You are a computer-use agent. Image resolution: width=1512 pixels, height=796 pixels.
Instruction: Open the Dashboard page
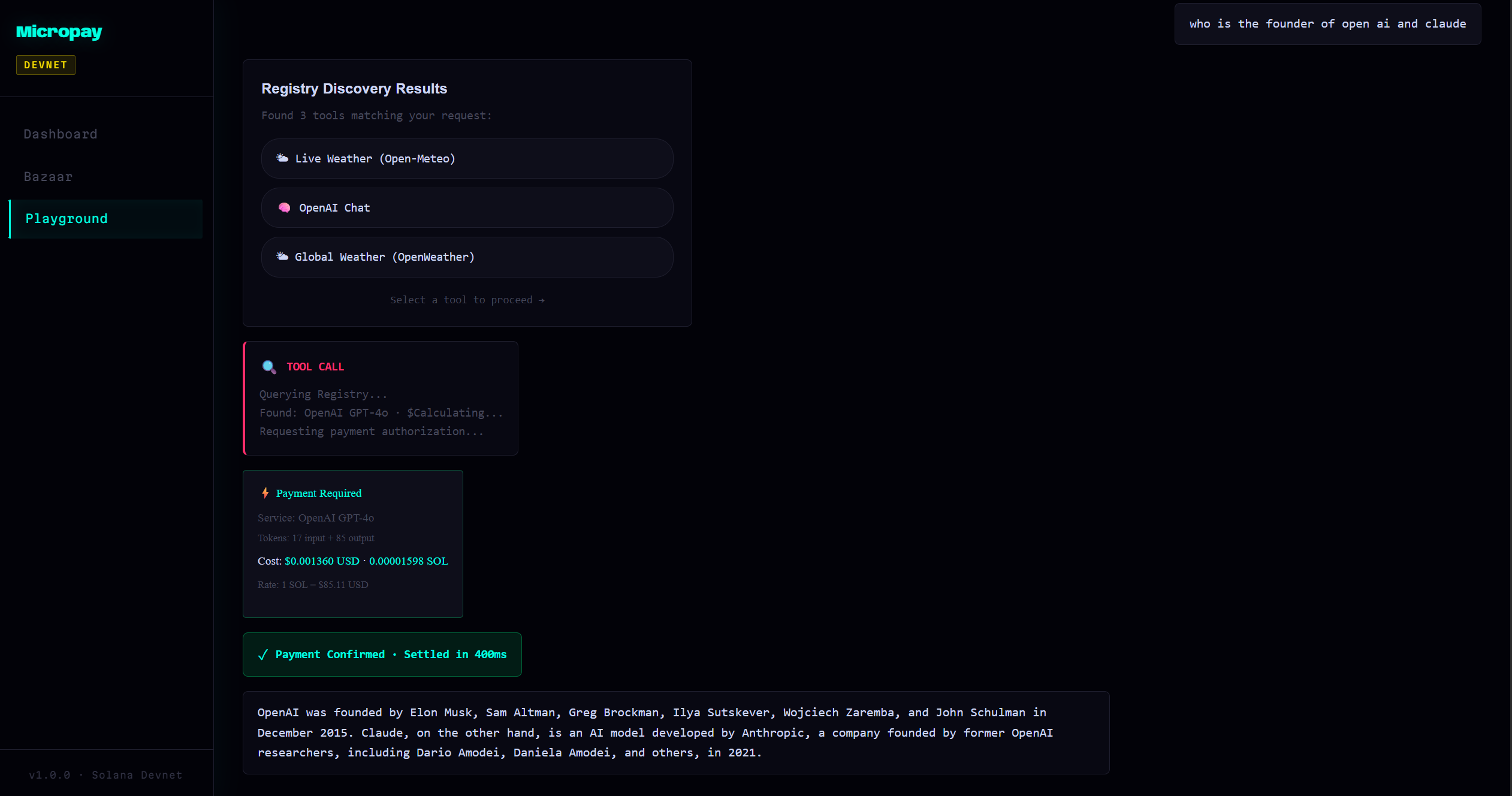click(61, 134)
